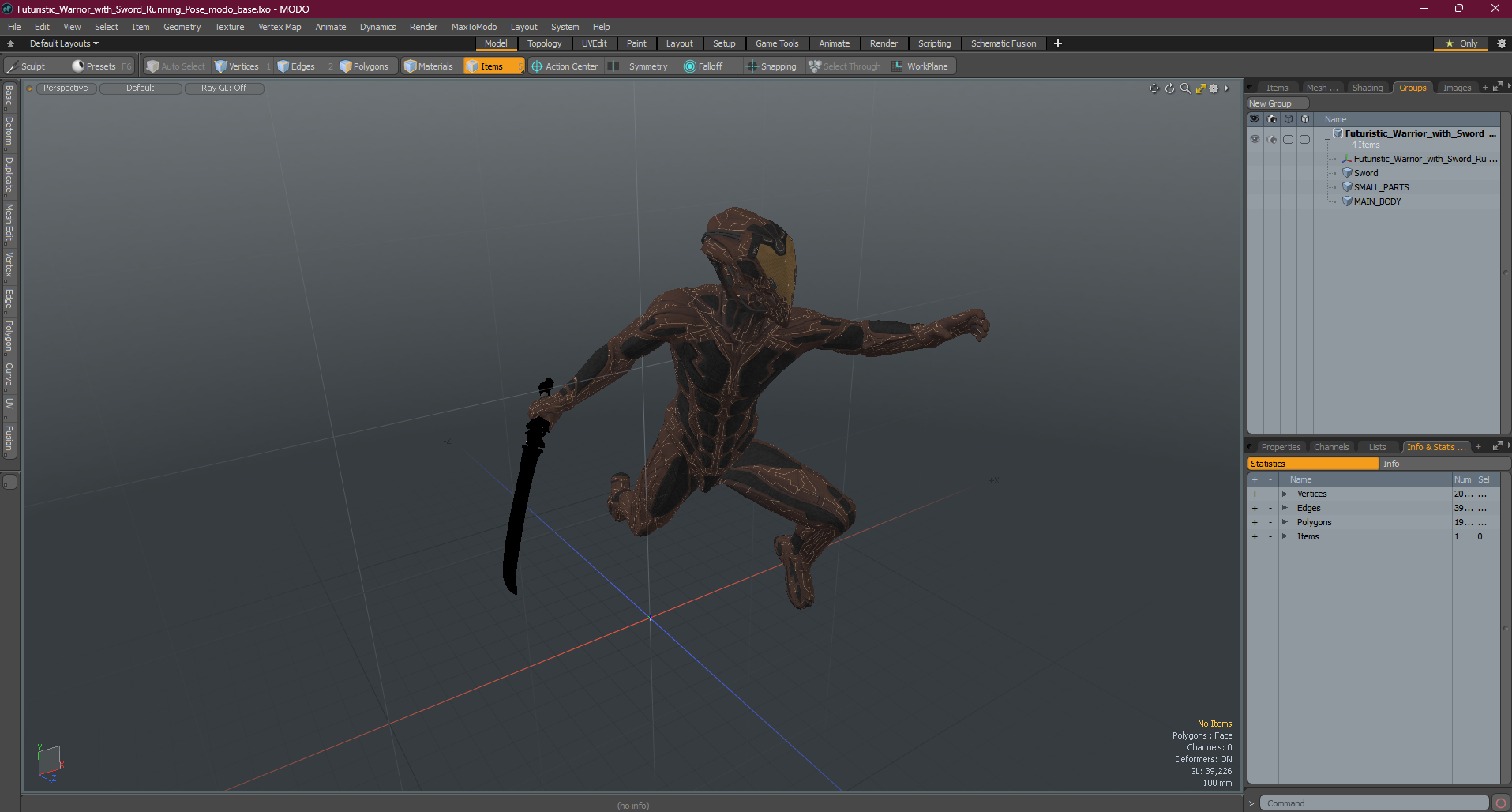Open the Perspective view type dropdown
The width and height of the screenshot is (1512, 812).
pyautogui.click(x=66, y=88)
